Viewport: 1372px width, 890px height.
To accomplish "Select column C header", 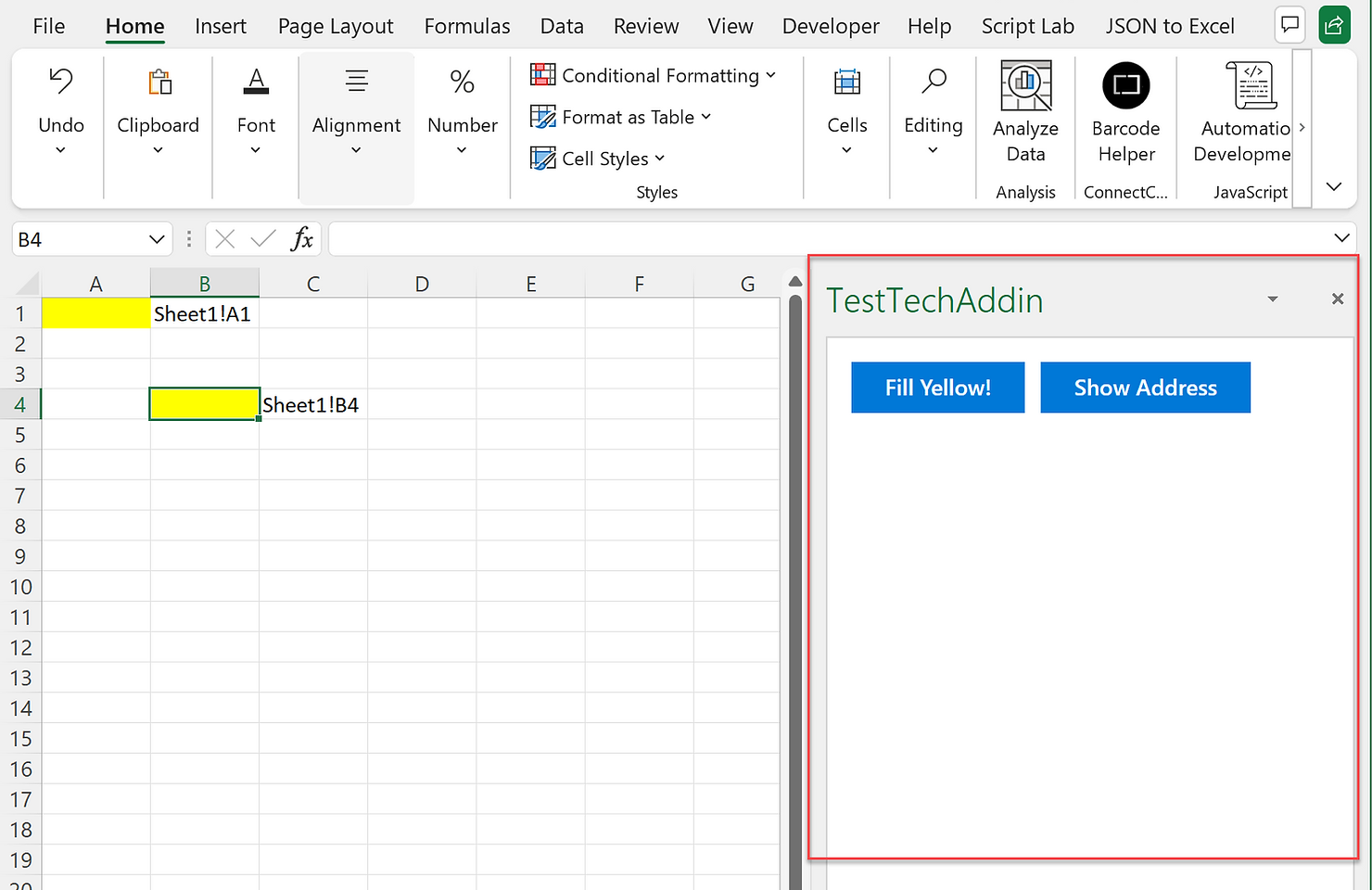I will pyautogui.click(x=313, y=284).
